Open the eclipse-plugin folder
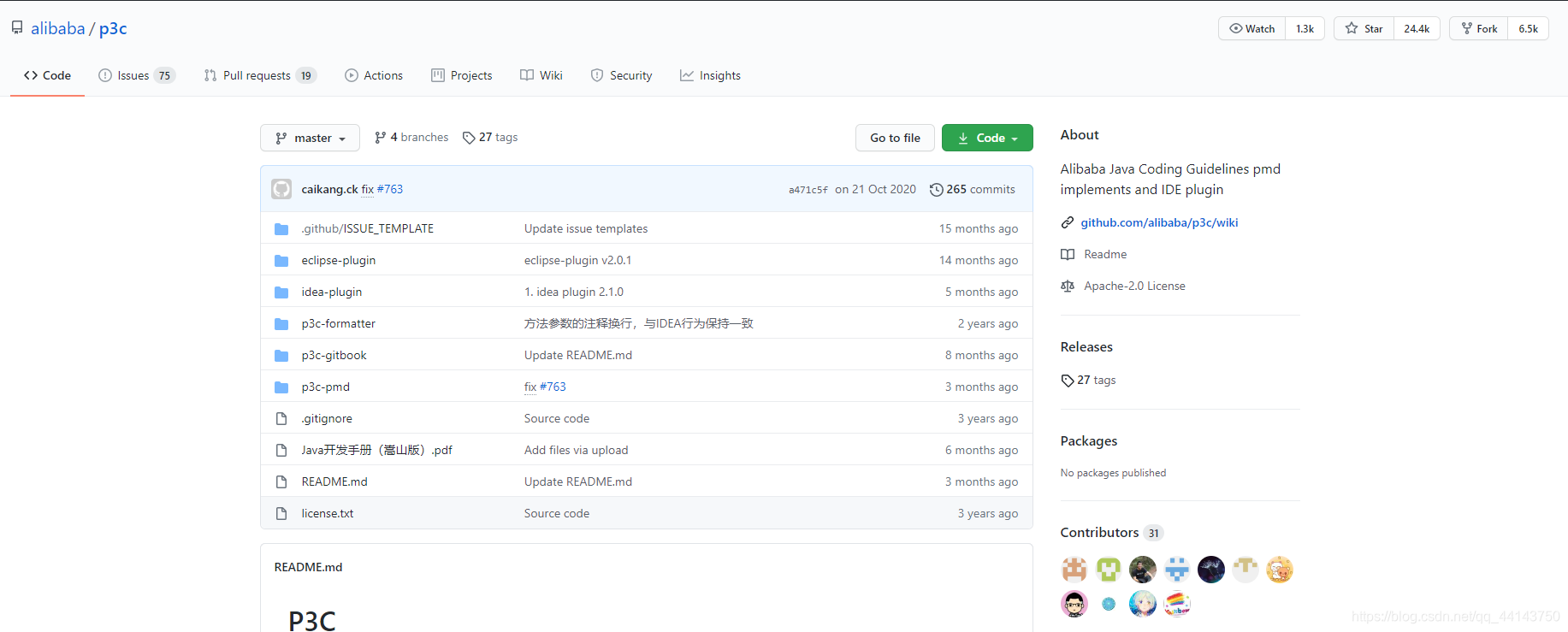This screenshot has width=1568, height=632. (x=339, y=260)
